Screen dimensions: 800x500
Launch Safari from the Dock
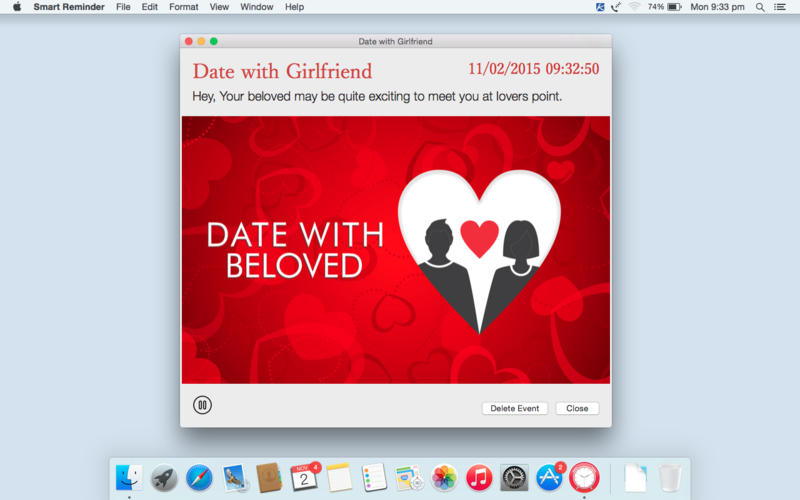click(198, 478)
